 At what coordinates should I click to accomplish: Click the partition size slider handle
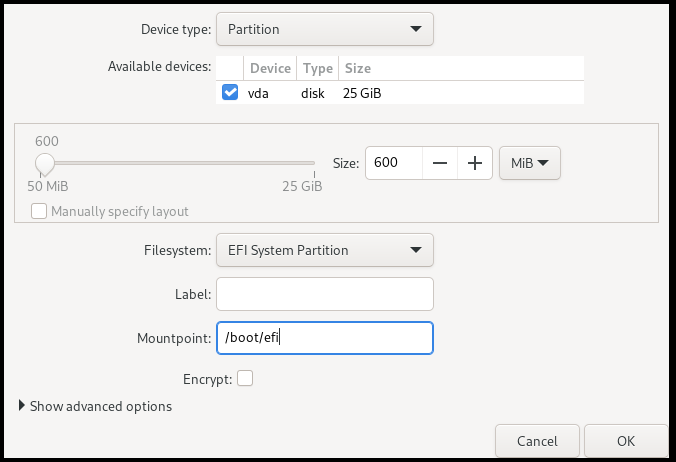45,163
